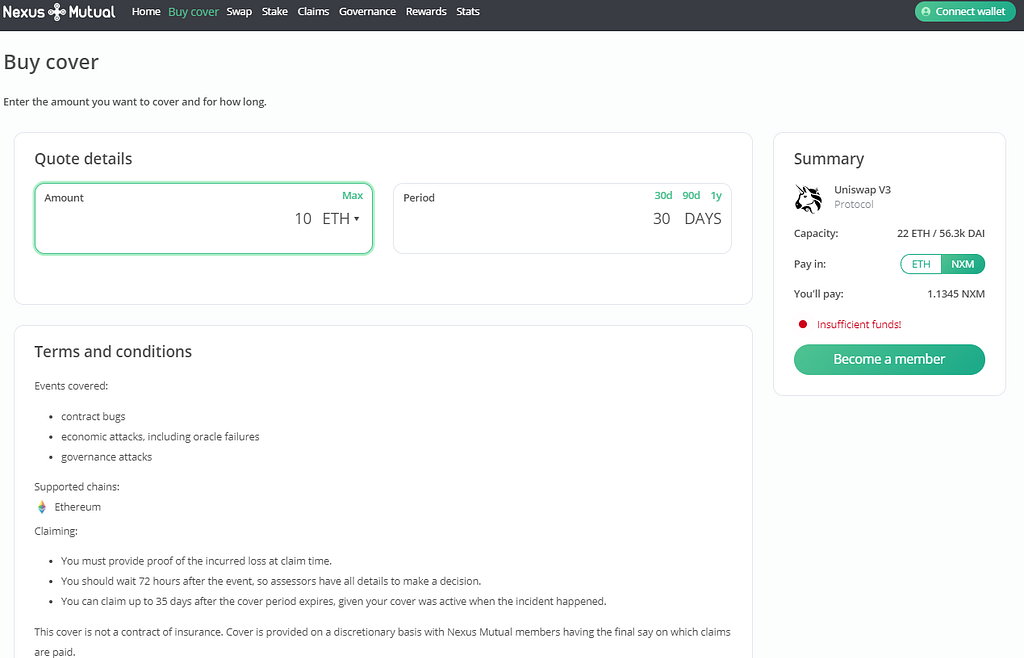The width and height of the screenshot is (1024, 658).
Task: Go to the Governance page
Action: (367, 12)
